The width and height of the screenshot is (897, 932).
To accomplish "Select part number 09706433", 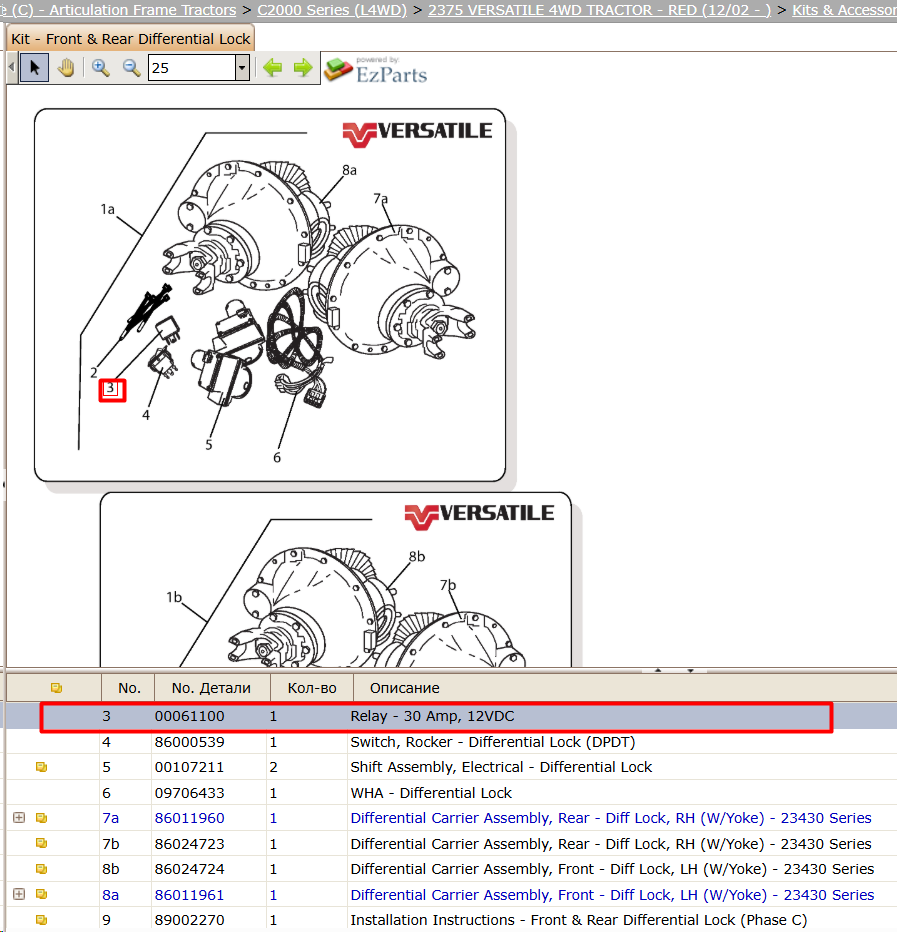I will pyautogui.click(x=189, y=793).
